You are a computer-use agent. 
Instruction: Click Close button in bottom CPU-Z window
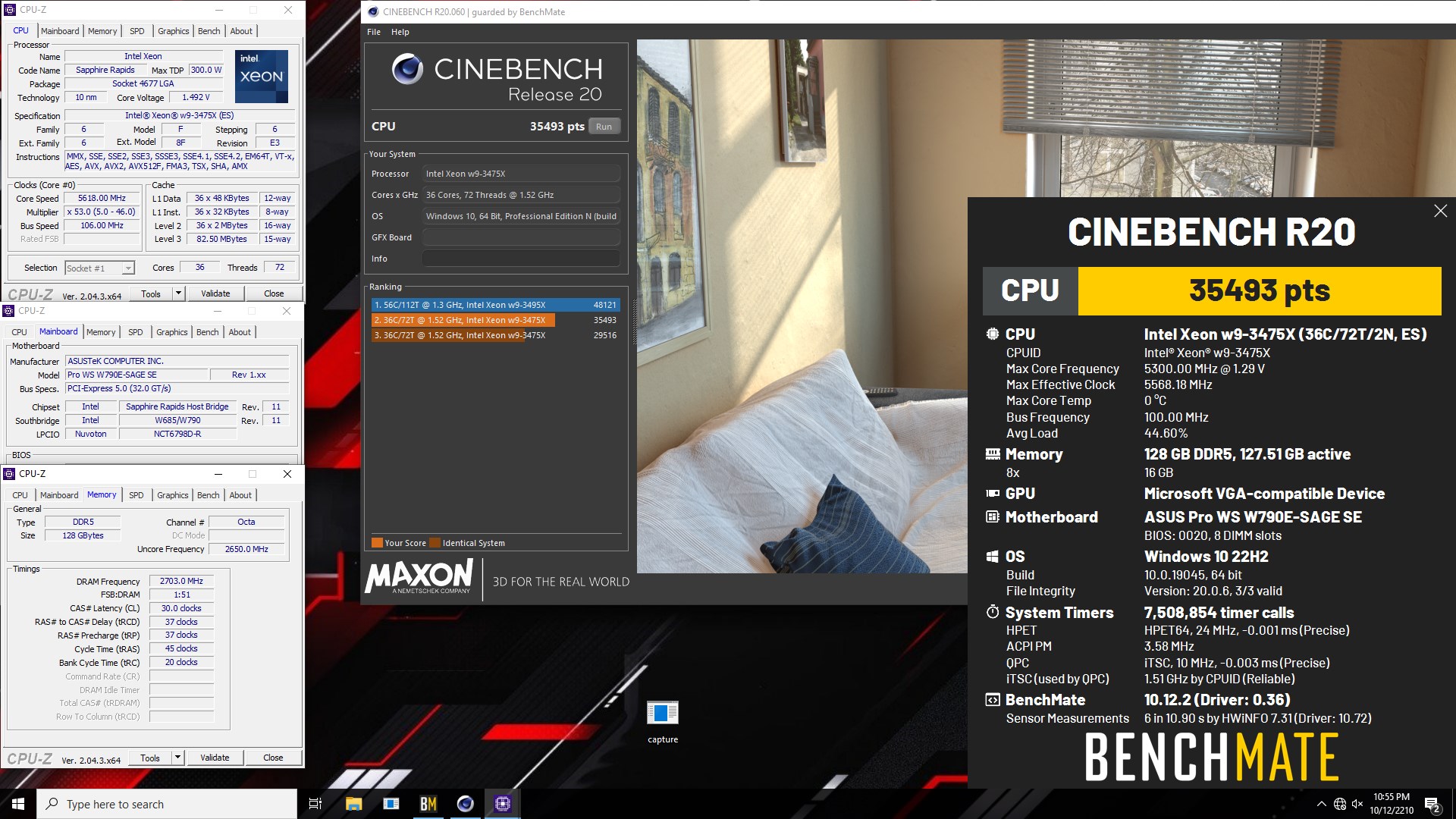tap(273, 758)
